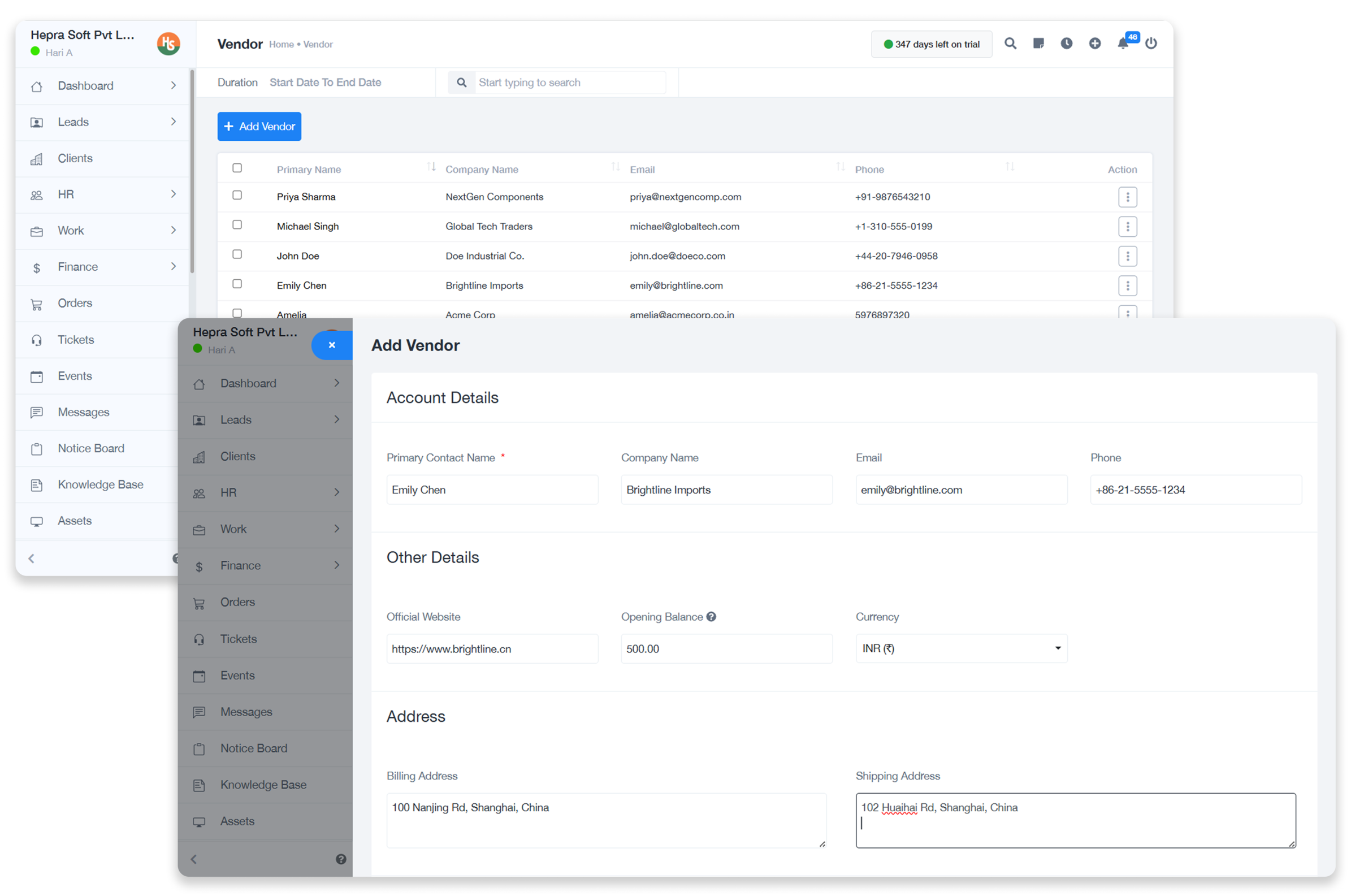Viewport: 1351px width, 896px height.
Task: Open action menu for Priya Sharma row
Action: (x=1127, y=197)
